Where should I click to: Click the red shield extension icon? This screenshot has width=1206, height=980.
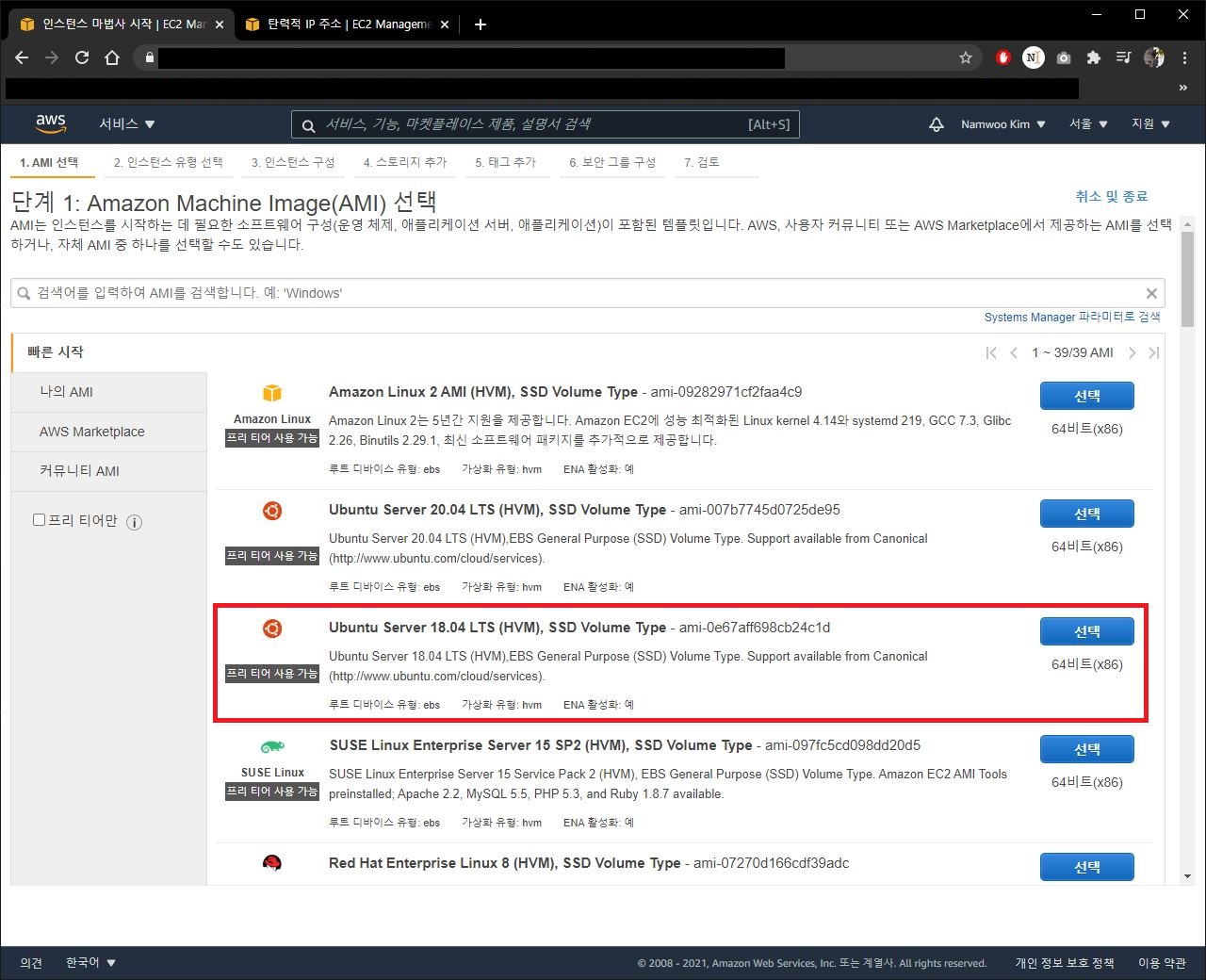(x=1003, y=57)
